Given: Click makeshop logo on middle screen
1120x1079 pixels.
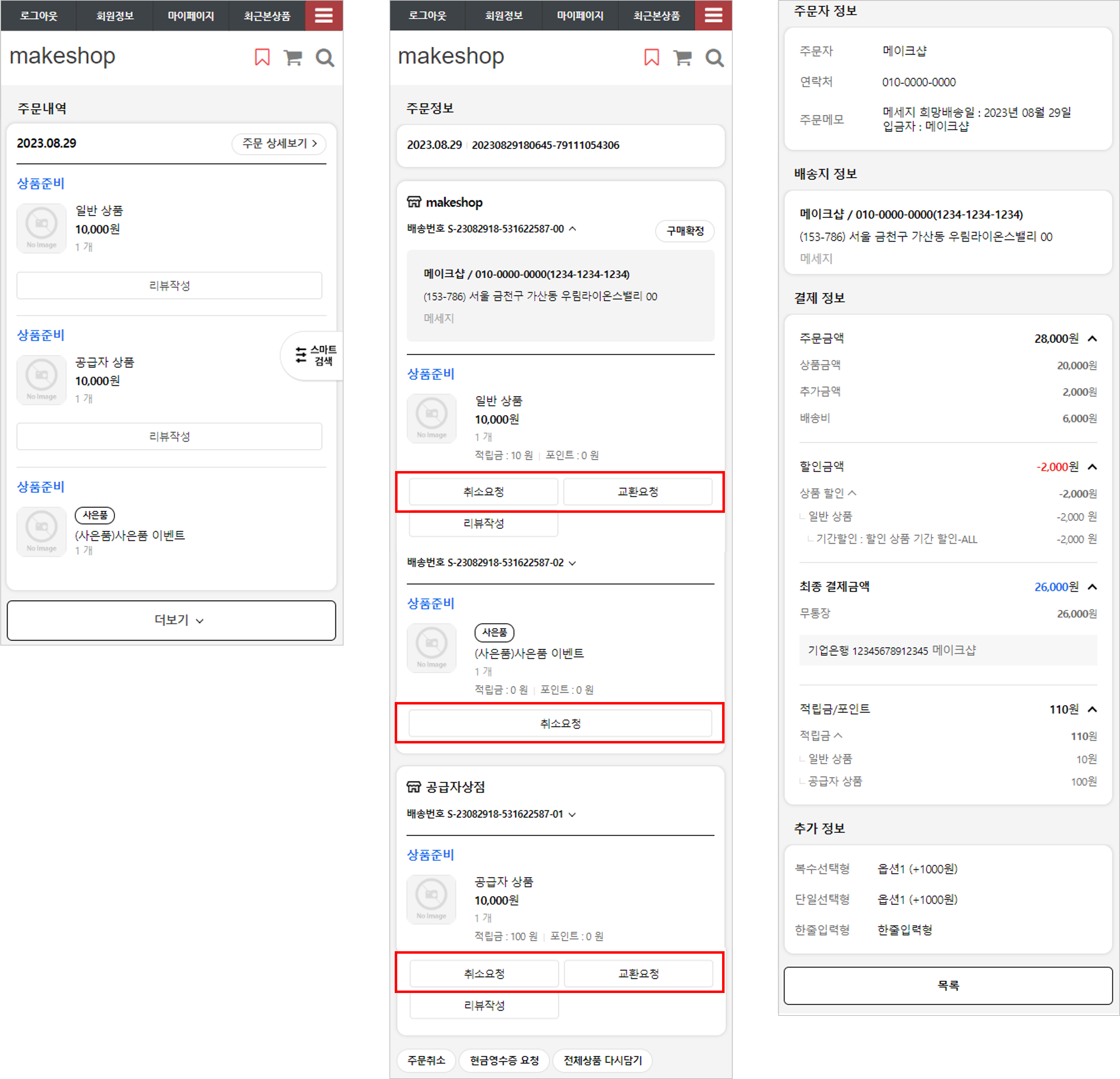Looking at the screenshot, I should pos(451,56).
